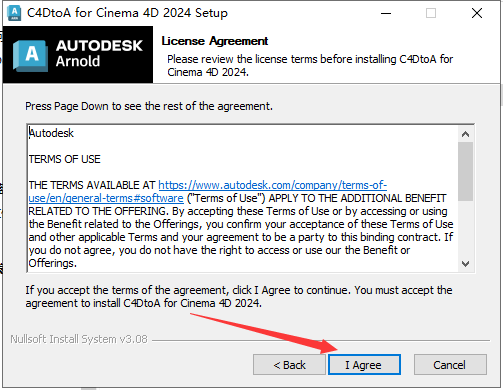The height and width of the screenshot is (390, 503).
Task: Go to the previous step with < Back
Action: [289, 365]
